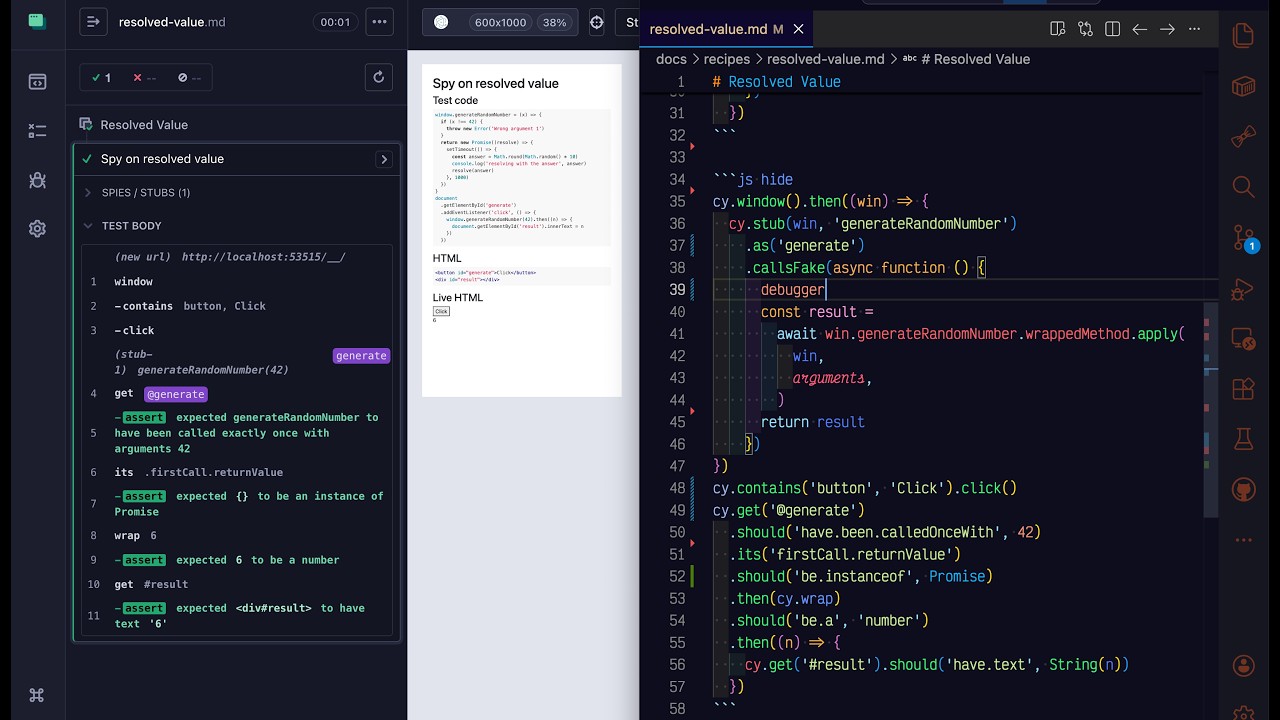The height and width of the screenshot is (720, 1280).
Task: Click breadcrumb file resolved-value.md
Action: 825,59
